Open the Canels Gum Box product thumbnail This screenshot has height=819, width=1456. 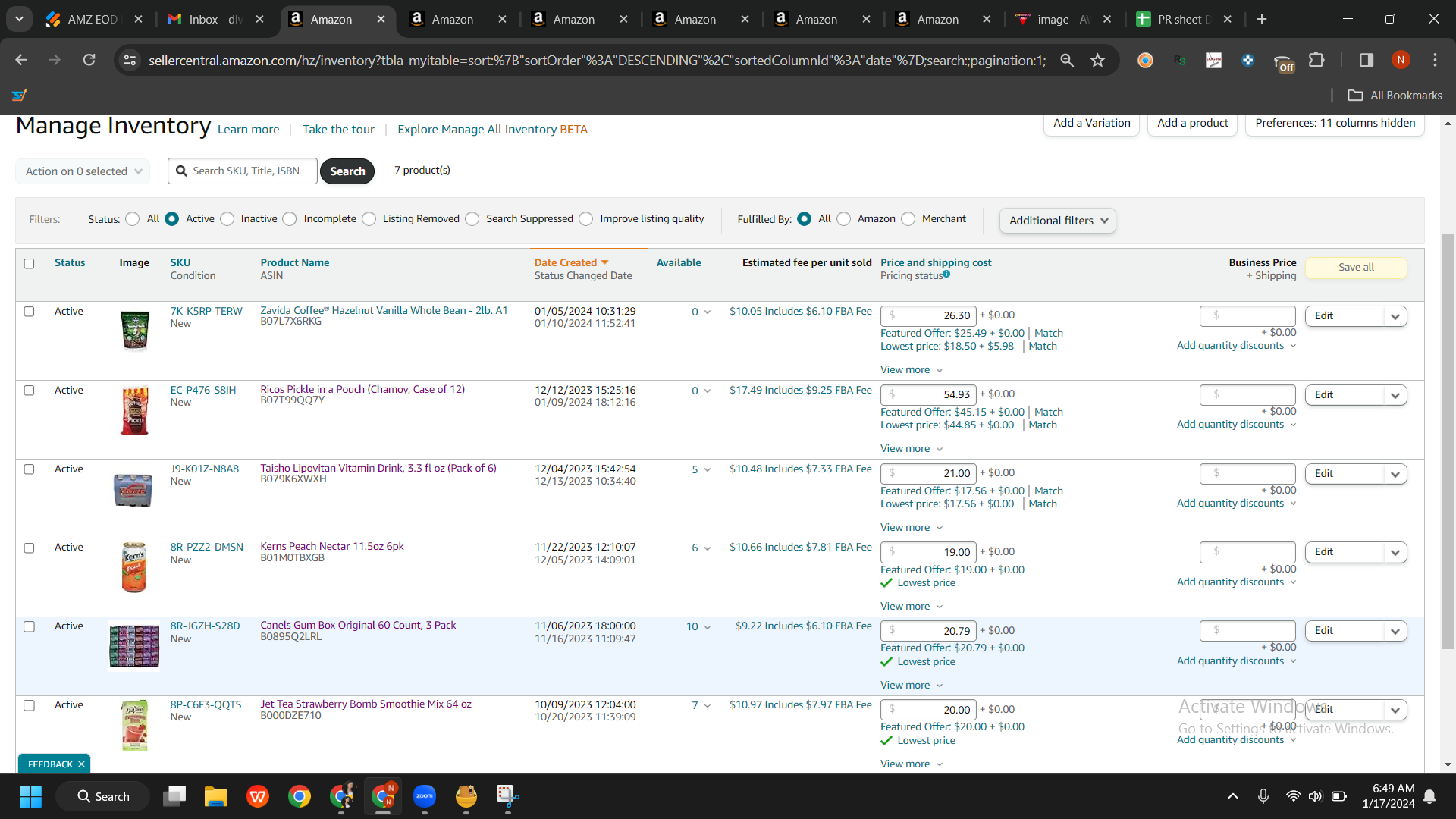point(134,646)
